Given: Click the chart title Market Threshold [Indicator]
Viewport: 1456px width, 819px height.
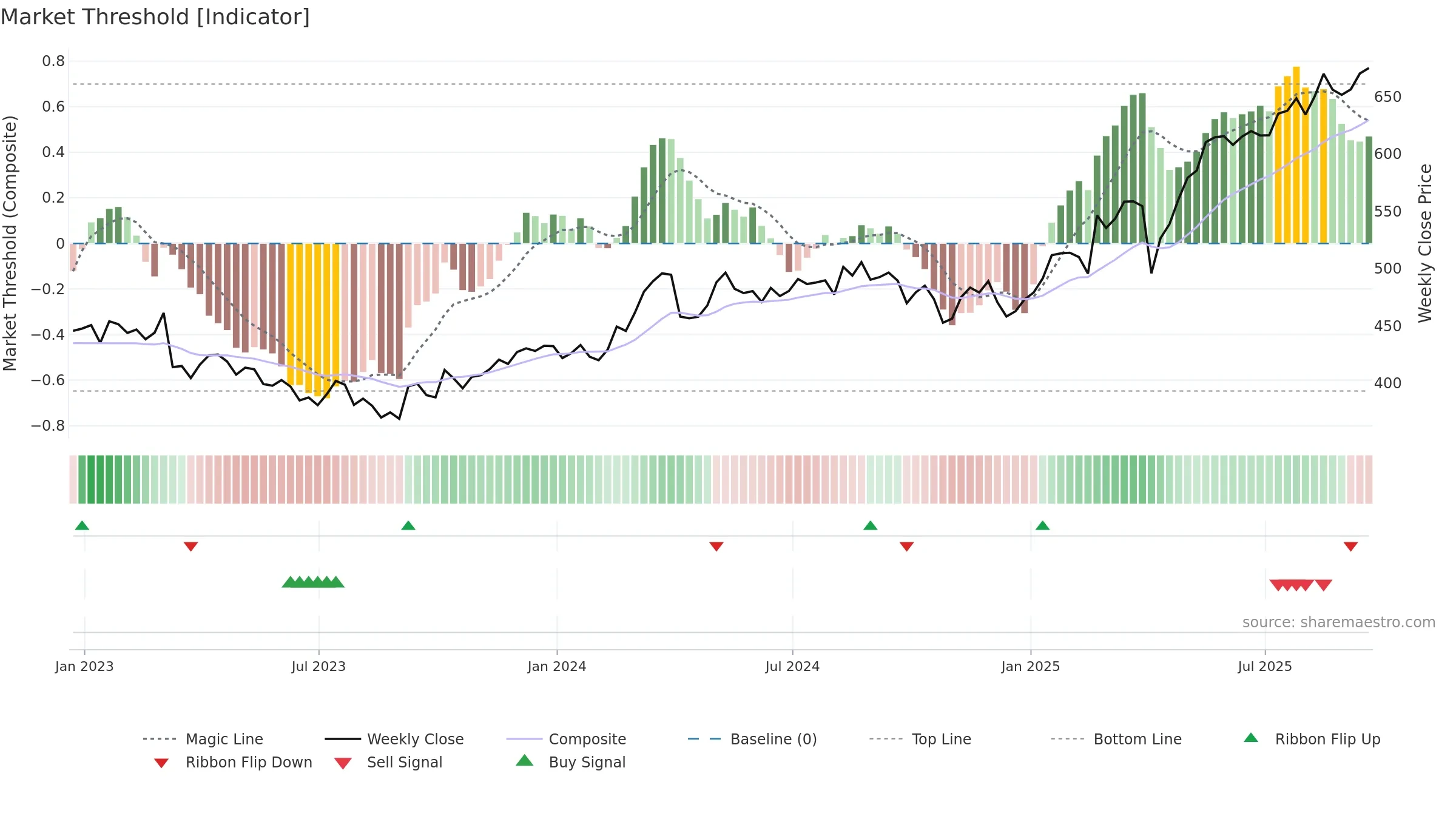Looking at the screenshot, I should click(155, 17).
